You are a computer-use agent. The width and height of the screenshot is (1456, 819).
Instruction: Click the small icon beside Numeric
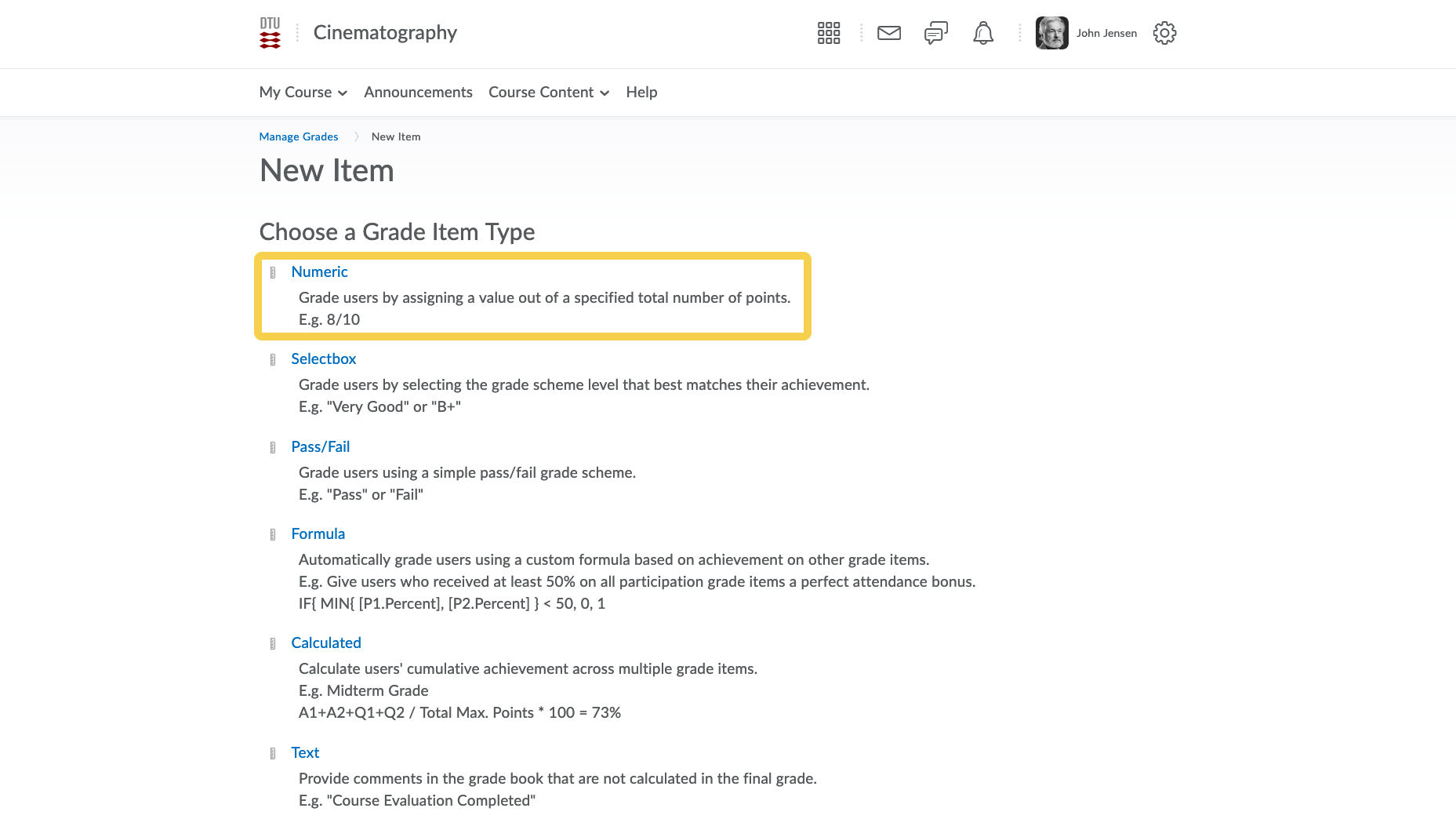pyautogui.click(x=273, y=272)
